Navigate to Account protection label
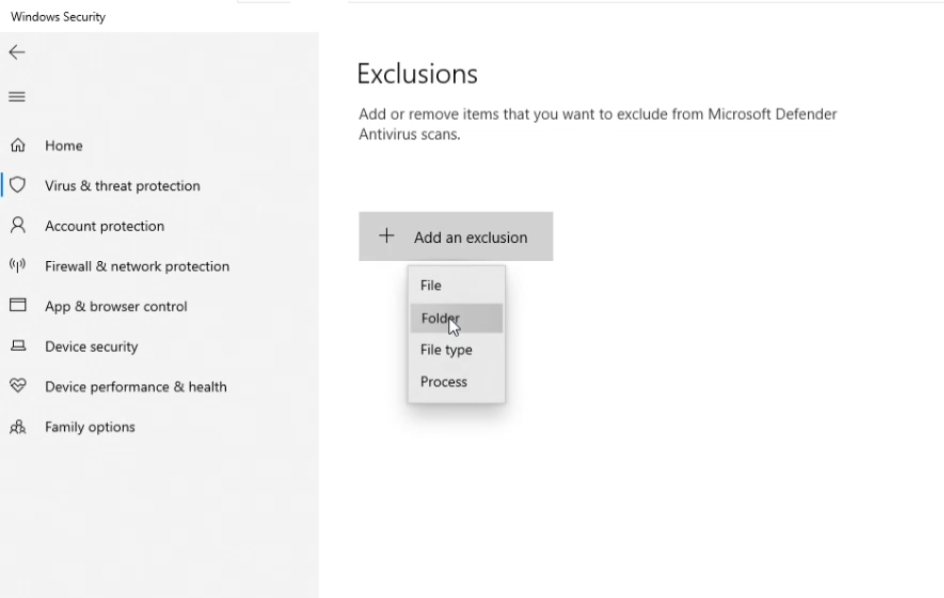Screen dimensions: 944x598 click(x=105, y=226)
